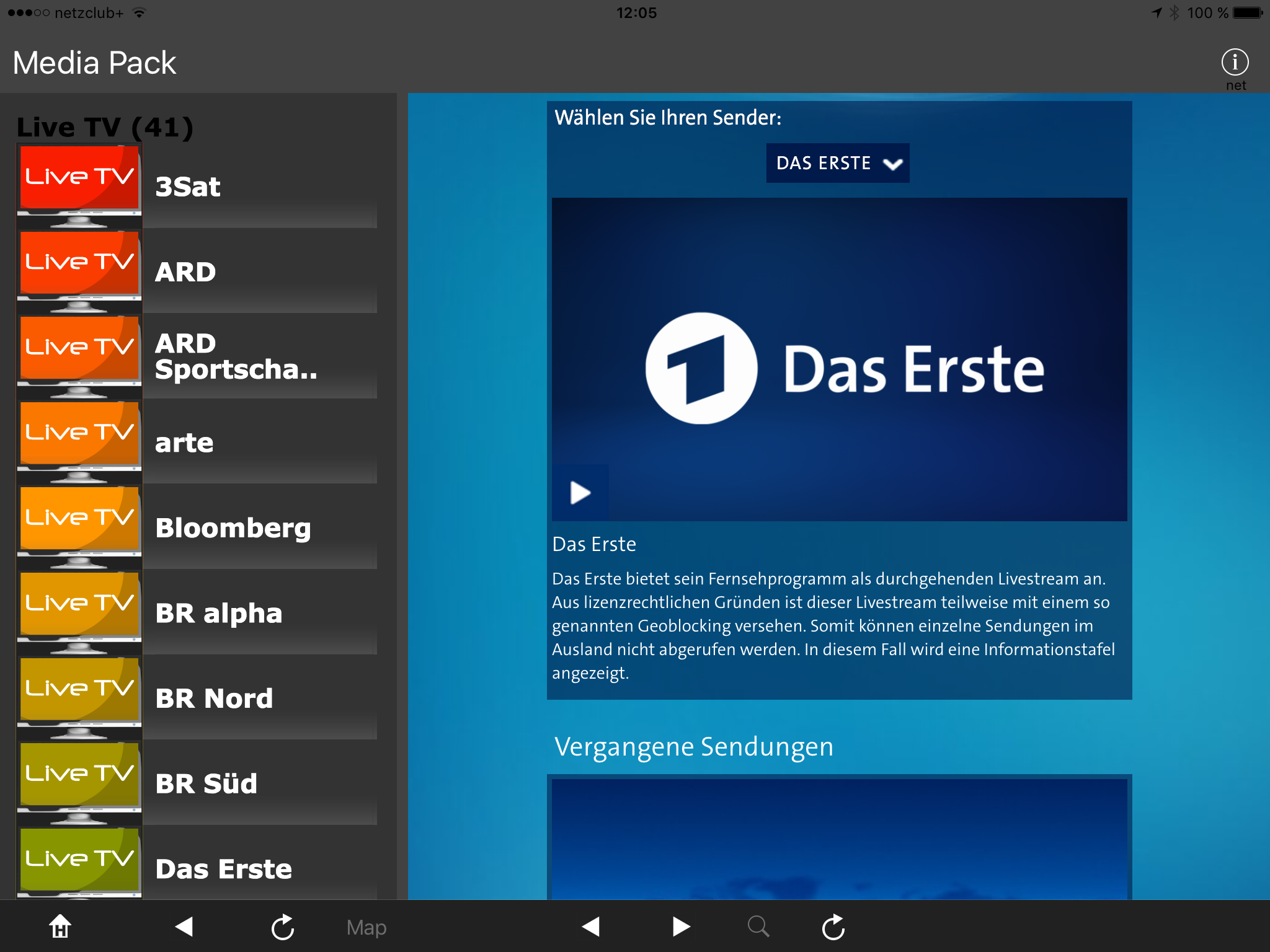This screenshot has height=952, width=1270.
Task: Click the left panel back arrow
Action: pyautogui.click(x=184, y=927)
